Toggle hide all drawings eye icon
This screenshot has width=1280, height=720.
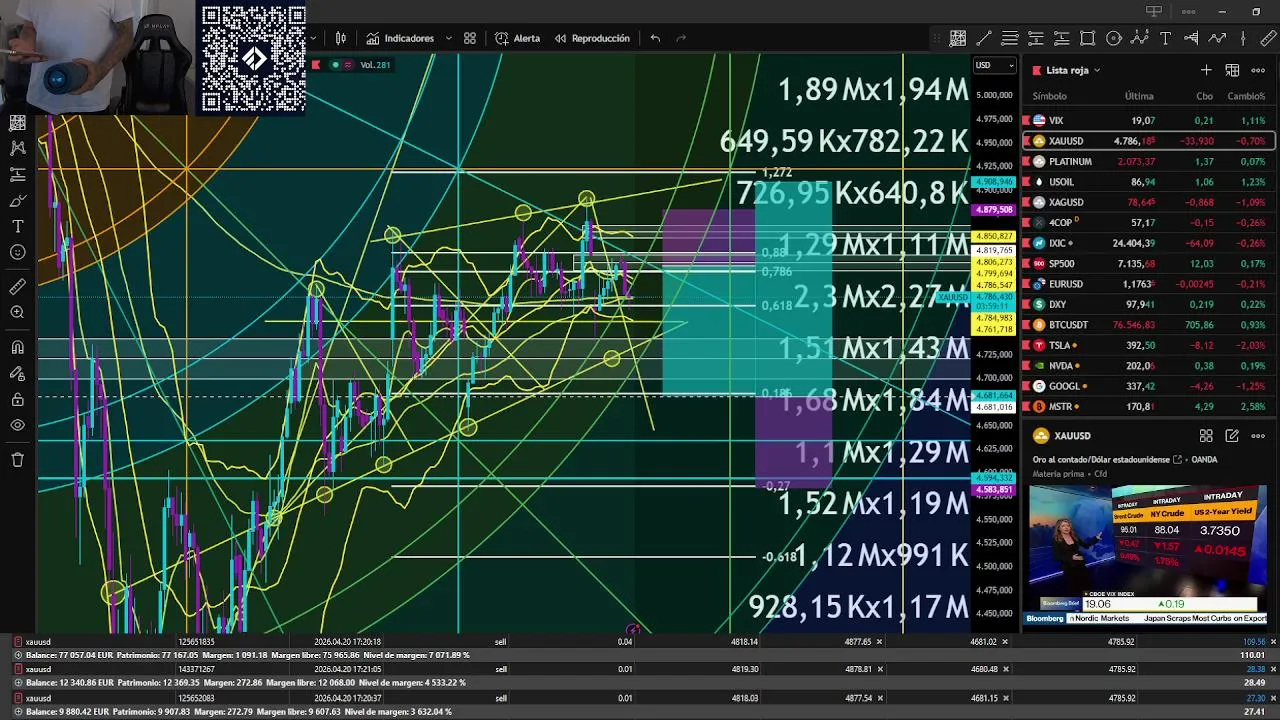click(x=17, y=425)
